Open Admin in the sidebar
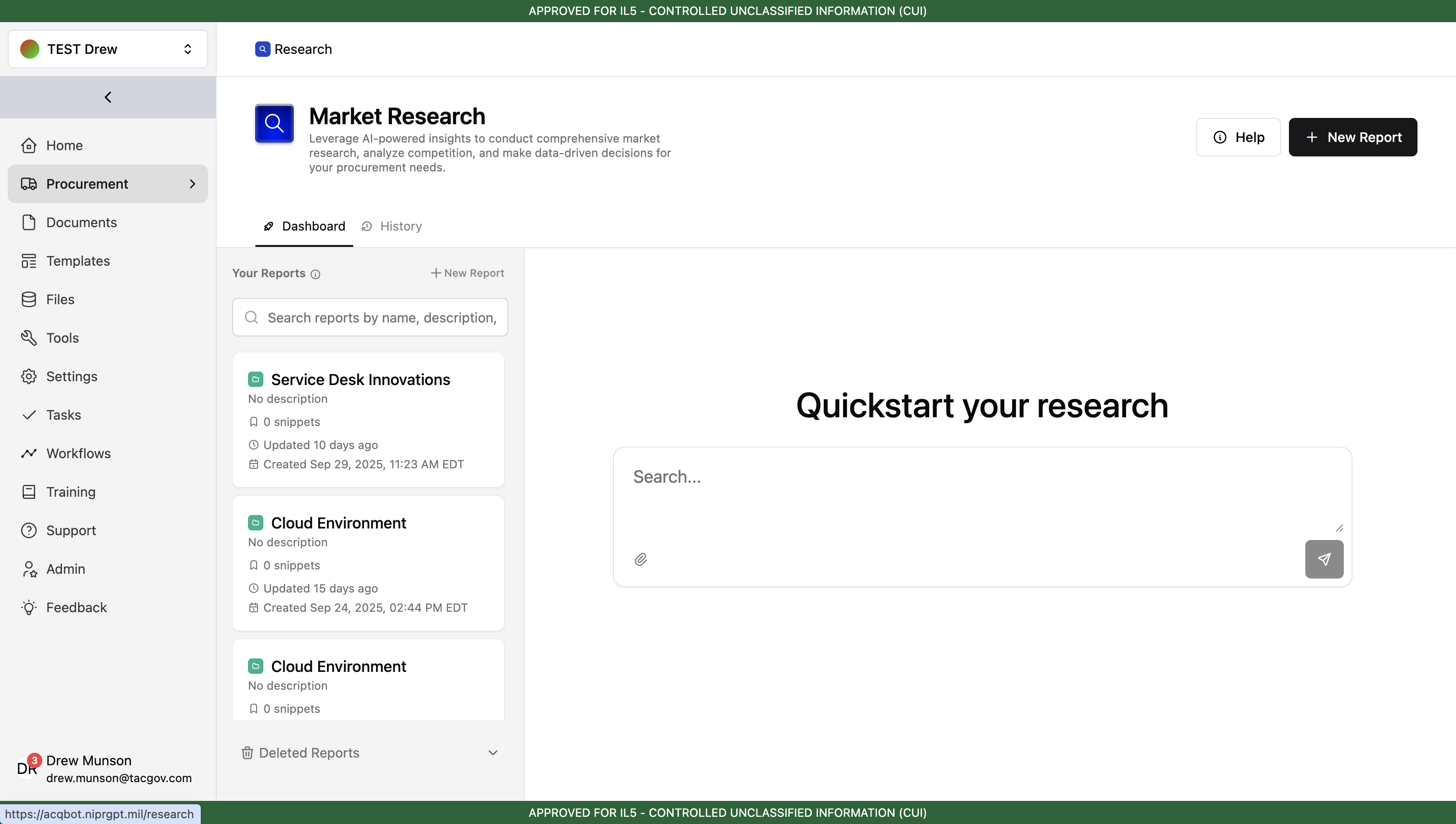The image size is (1456, 824). (65, 569)
